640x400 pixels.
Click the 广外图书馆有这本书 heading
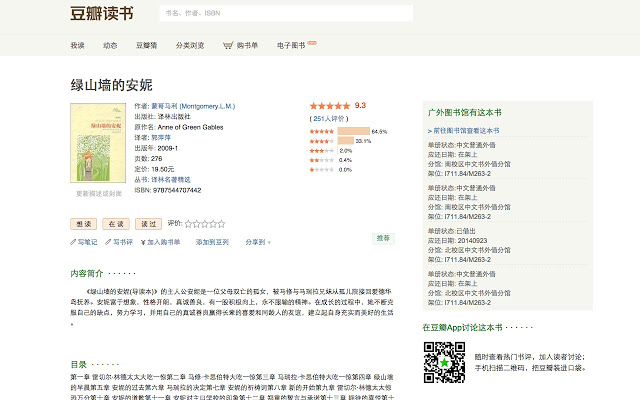464,112
